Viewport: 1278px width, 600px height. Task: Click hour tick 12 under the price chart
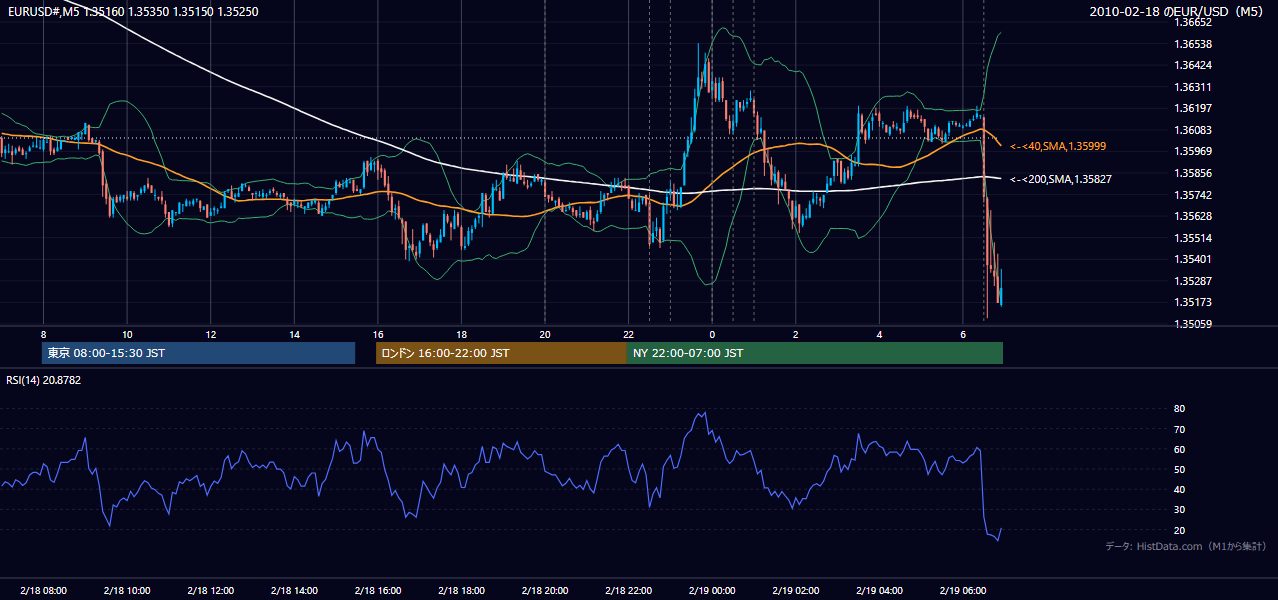[x=210, y=334]
